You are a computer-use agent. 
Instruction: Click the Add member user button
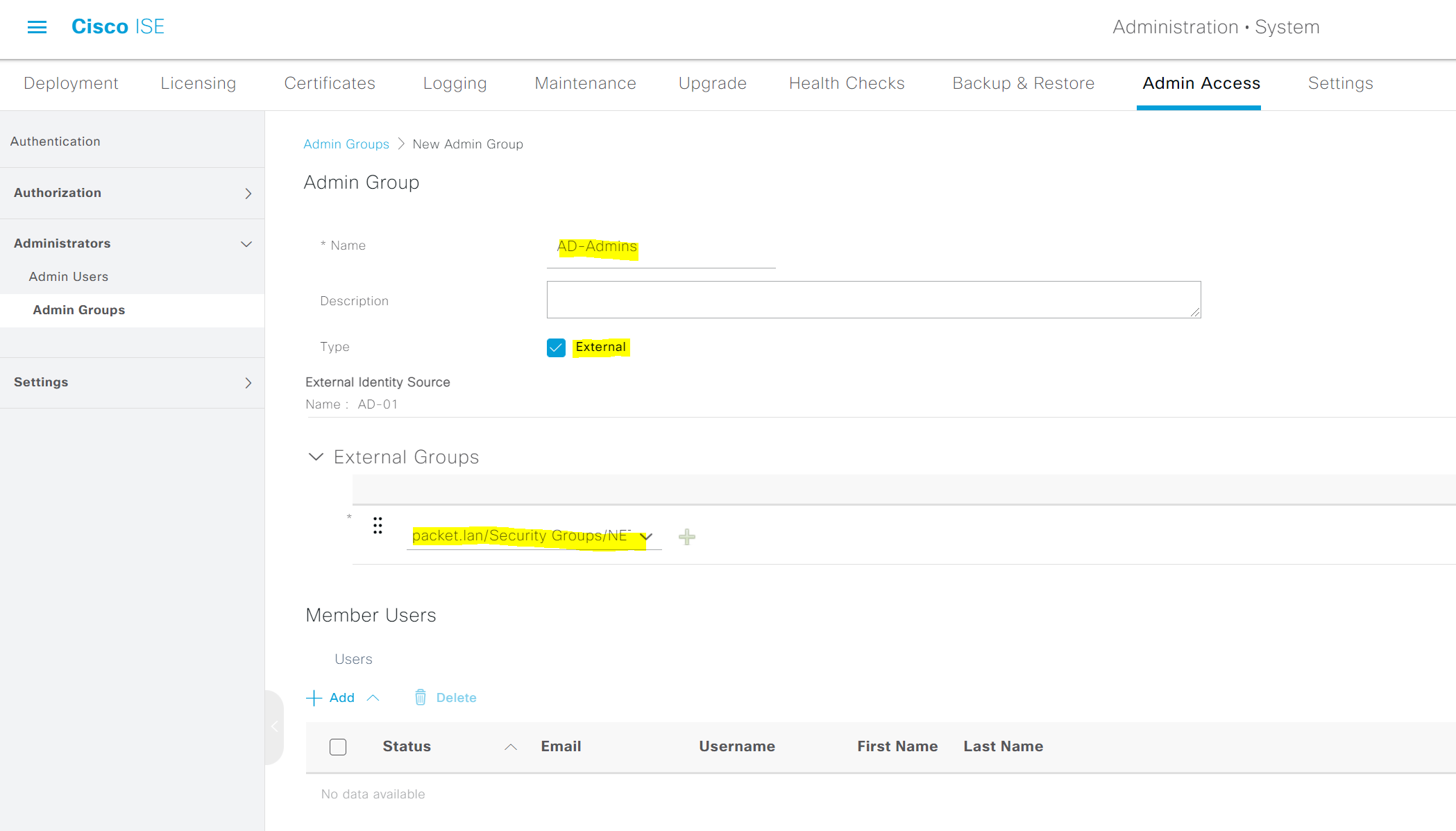pyautogui.click(x=332, y=697)
